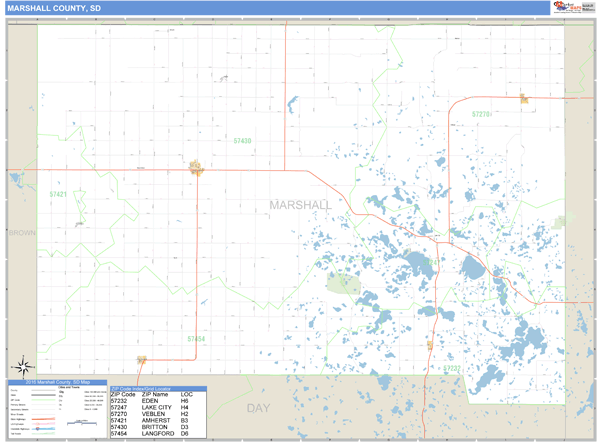600x442 pixels.
Task: Click the 57232 ZIP label on the map
Action: (x=452, y=368)
